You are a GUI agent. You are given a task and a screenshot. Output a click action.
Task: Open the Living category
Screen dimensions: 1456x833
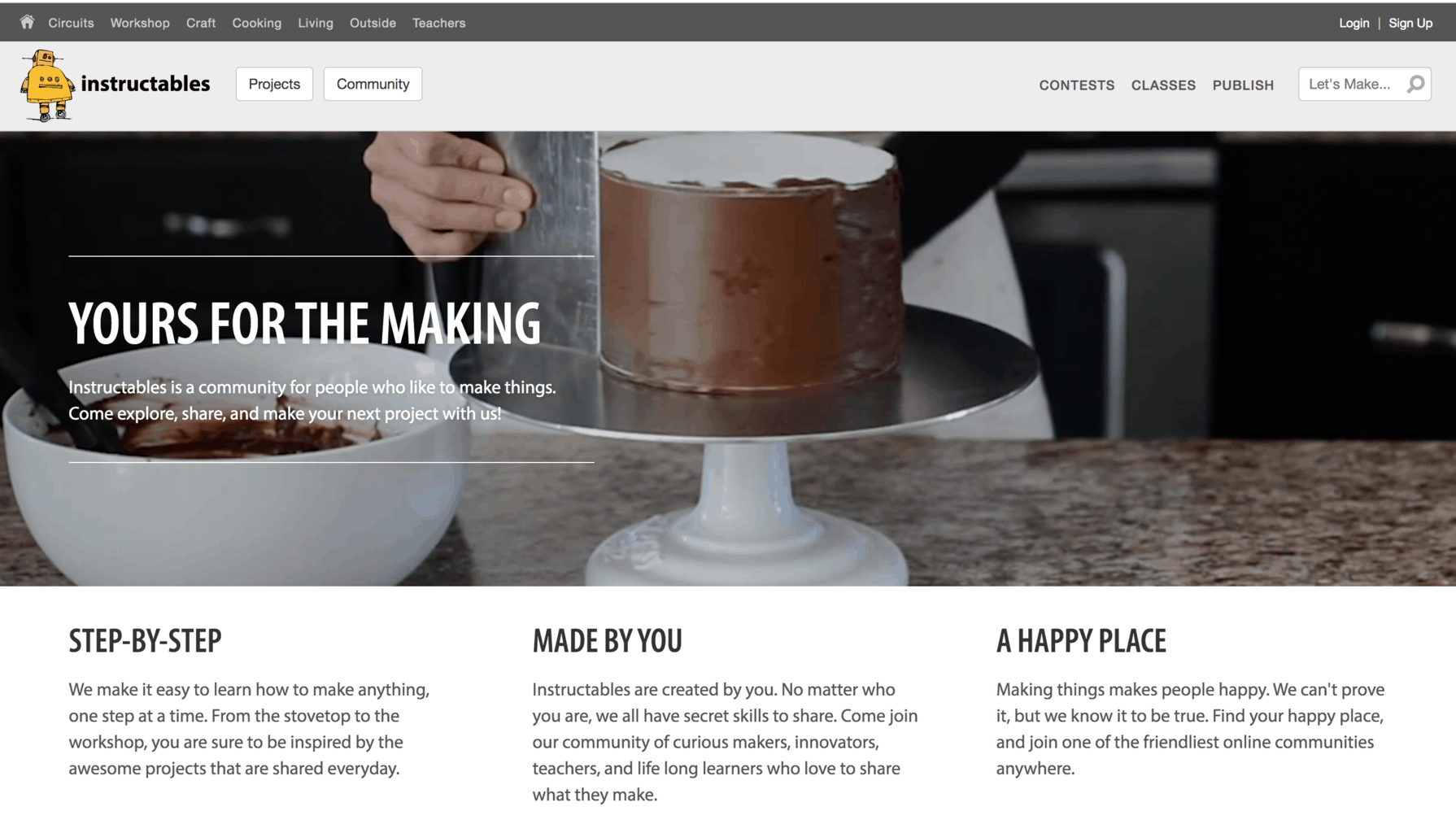tap(316, 23)
